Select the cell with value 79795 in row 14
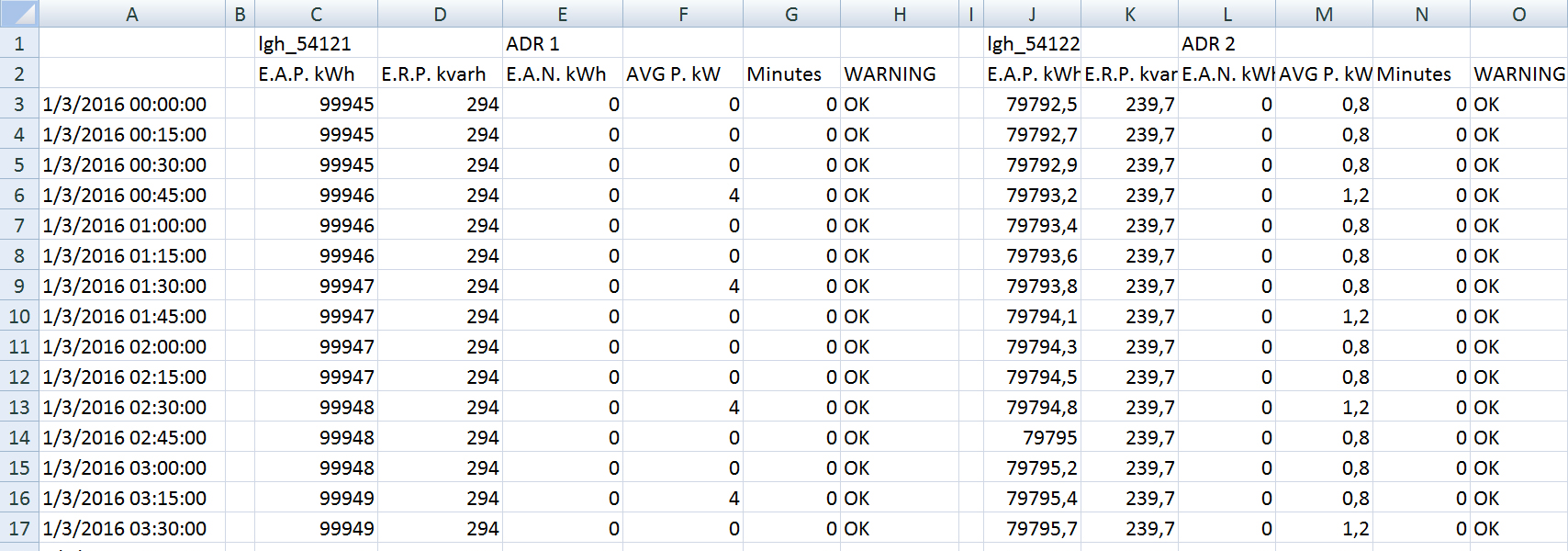 tap(1032, 437)
